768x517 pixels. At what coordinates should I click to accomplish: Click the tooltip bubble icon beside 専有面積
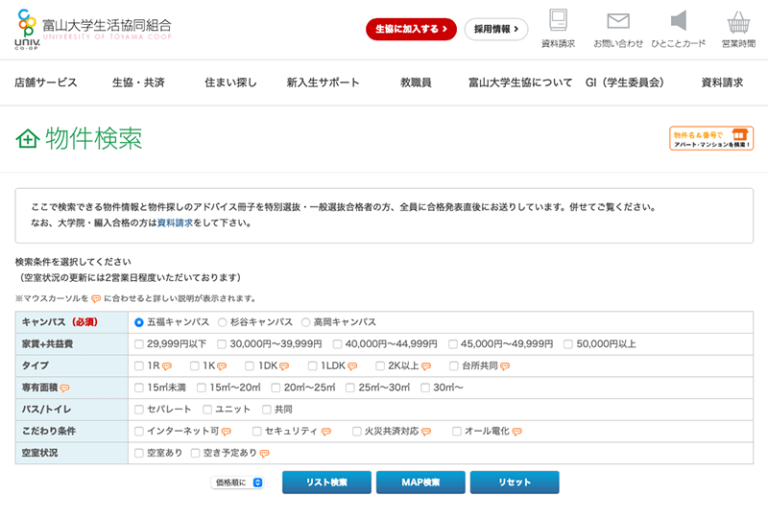click(x=64, y=388)
